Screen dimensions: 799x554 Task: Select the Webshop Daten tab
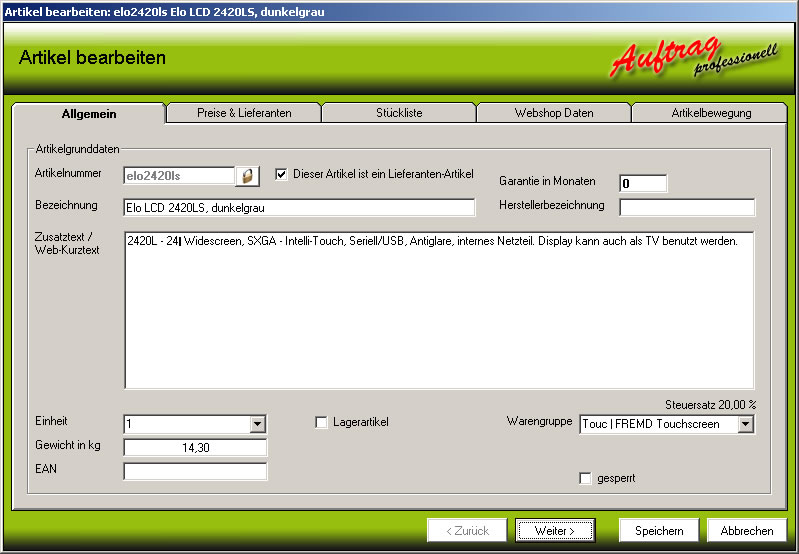pyautogui.click(x=554, y=113)
